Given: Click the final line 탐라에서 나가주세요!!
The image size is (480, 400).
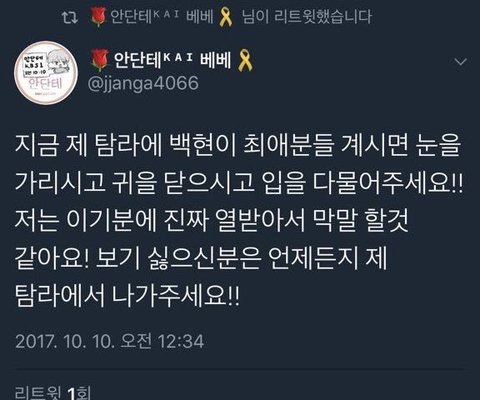Looking at the screenshot, I should 127,296.
